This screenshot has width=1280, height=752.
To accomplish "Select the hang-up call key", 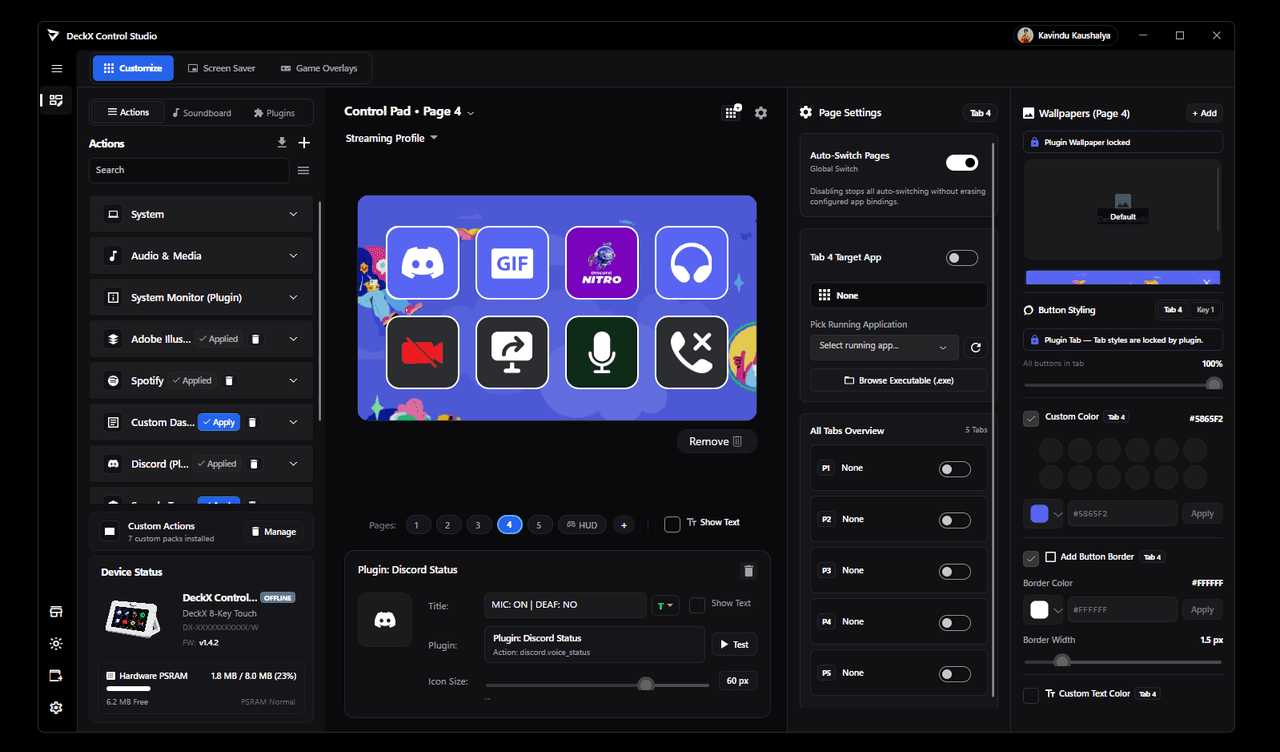I will click(691, 352).
